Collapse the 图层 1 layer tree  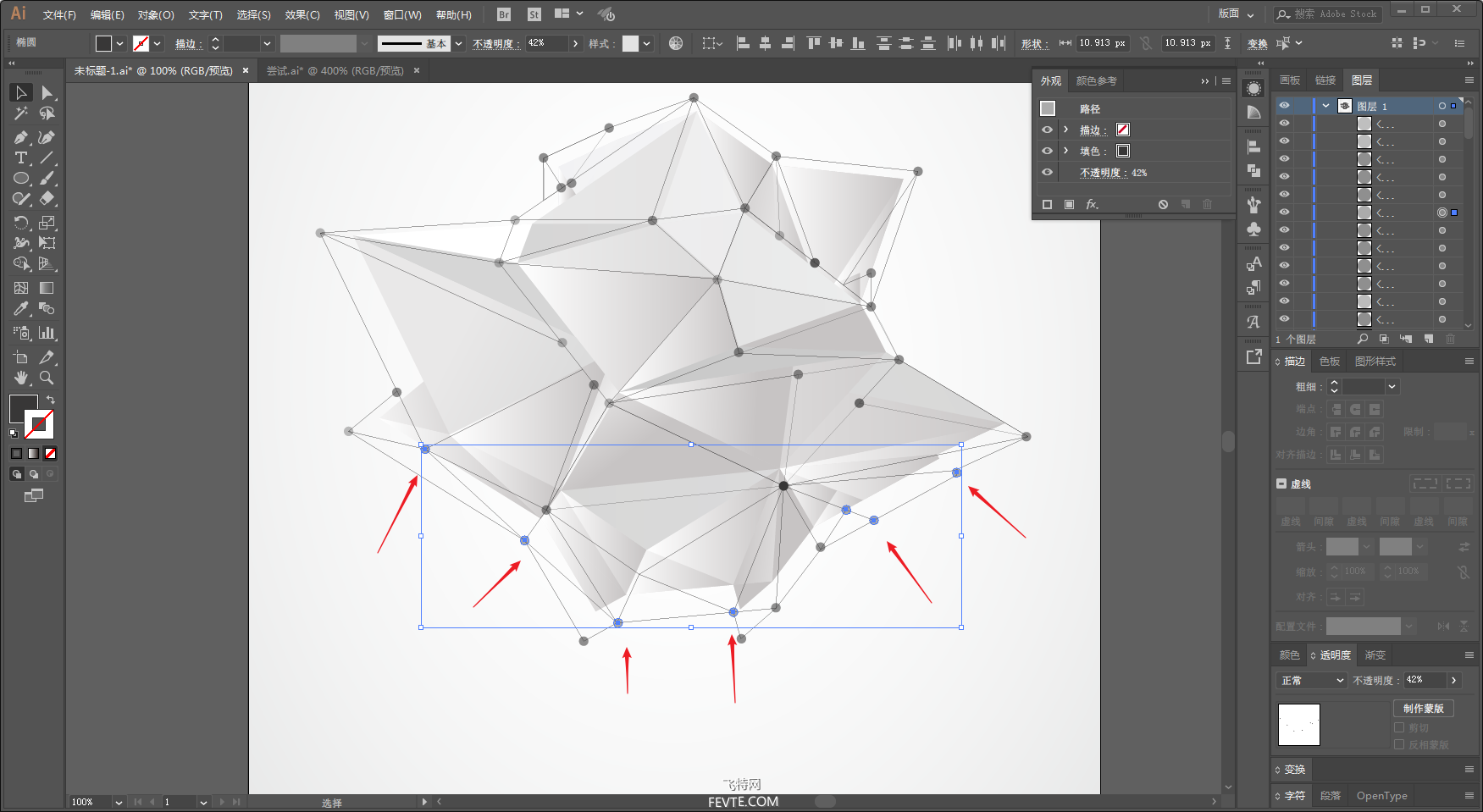click(x=1325, y=106)
